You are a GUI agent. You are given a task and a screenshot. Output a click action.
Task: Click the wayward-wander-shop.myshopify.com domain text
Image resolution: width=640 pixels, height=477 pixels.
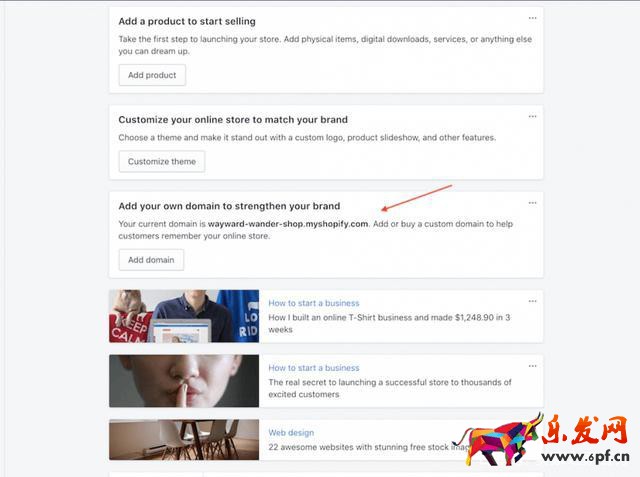[x=288, y=224]
